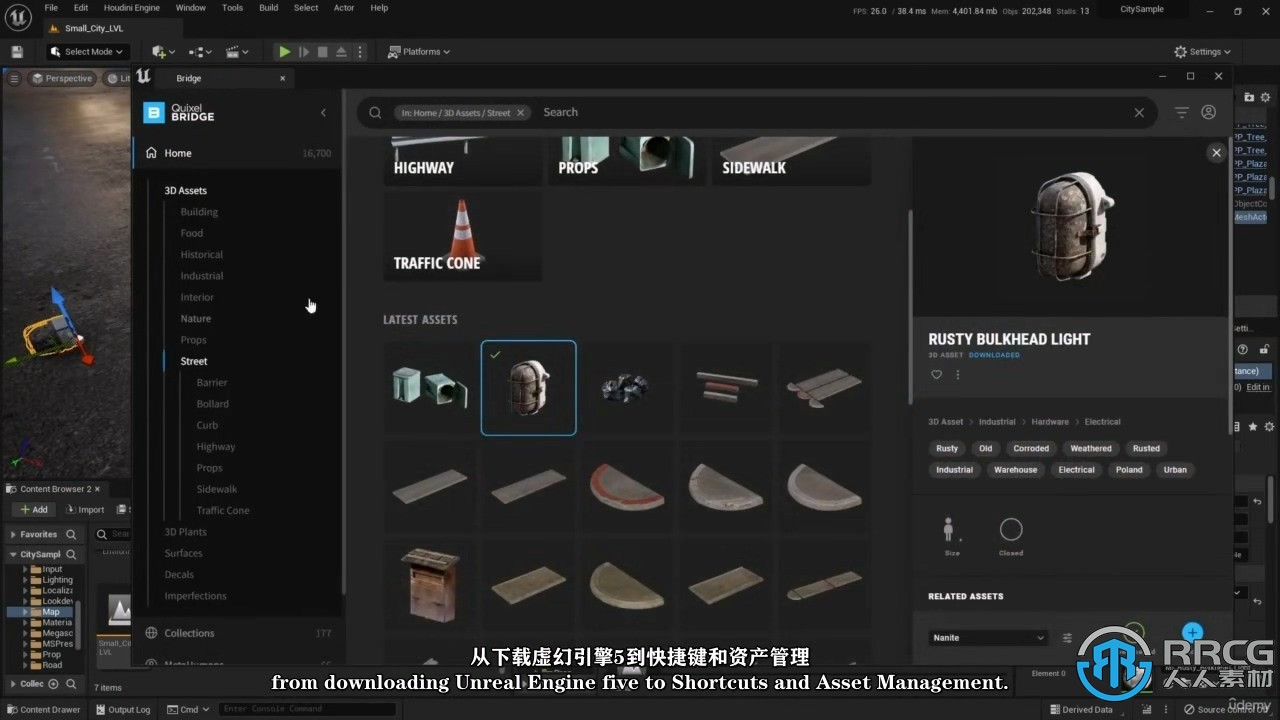Open the Houdini Engine menu
Image resolution: width=1280 pixels, height=720 pixels.
(x=131, y=8)
